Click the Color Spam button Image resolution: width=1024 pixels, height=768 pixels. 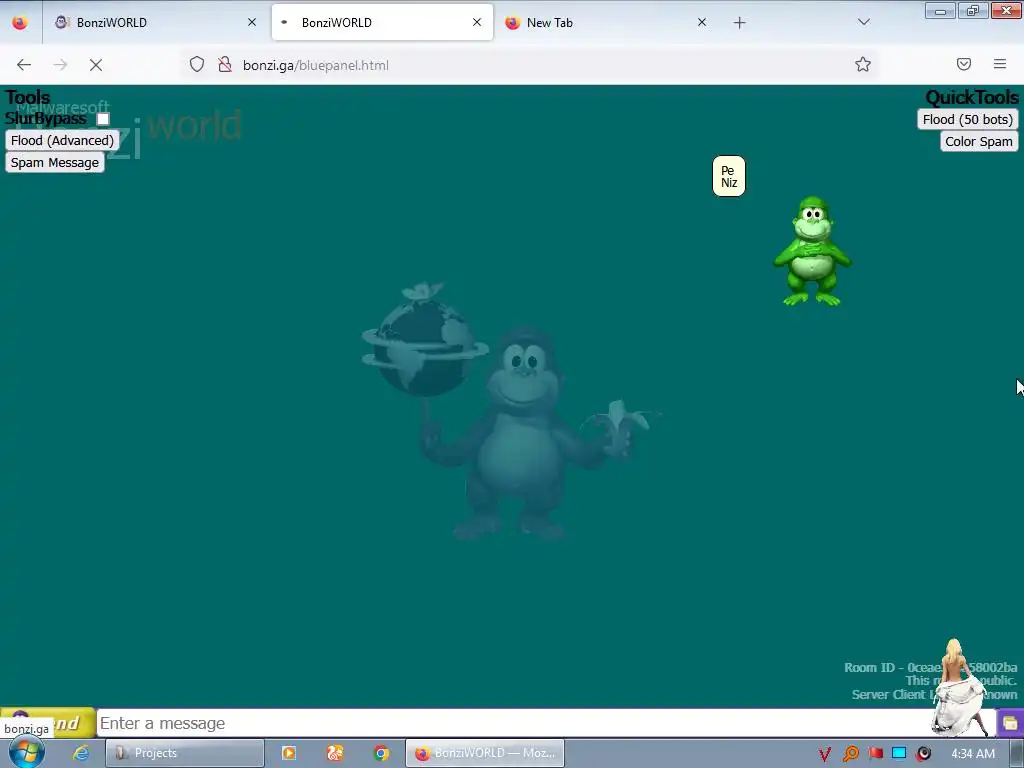pyautogui.click(x=978, y=142)
